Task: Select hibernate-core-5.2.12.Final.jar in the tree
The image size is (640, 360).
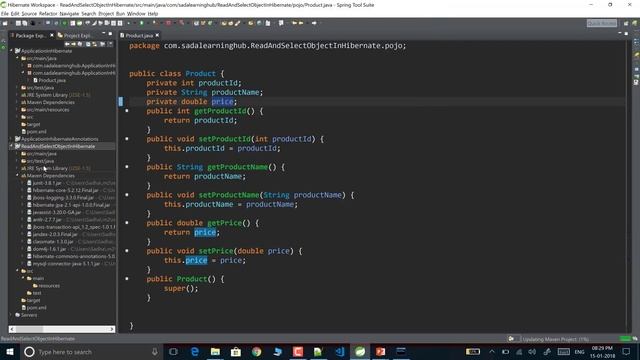Action: (x=65, y=190)
